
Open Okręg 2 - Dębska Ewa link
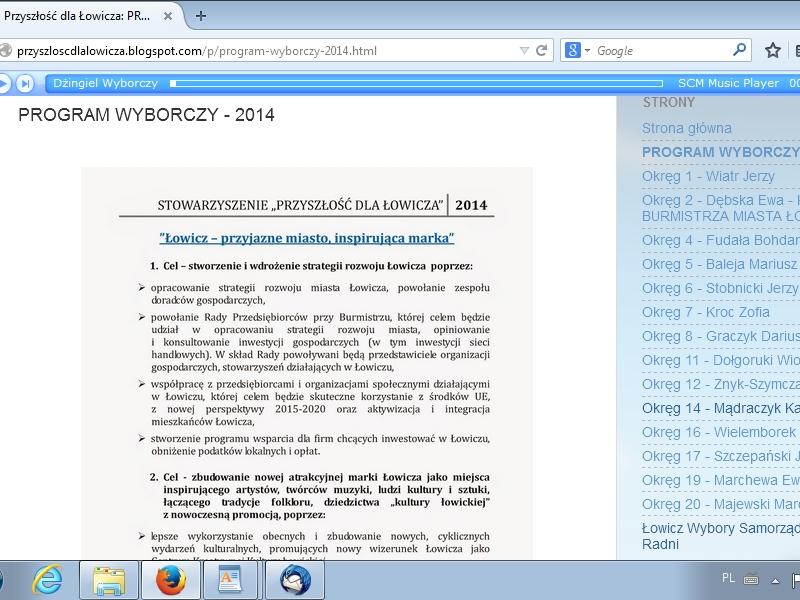pyautogui.click(x=720, y=208)
